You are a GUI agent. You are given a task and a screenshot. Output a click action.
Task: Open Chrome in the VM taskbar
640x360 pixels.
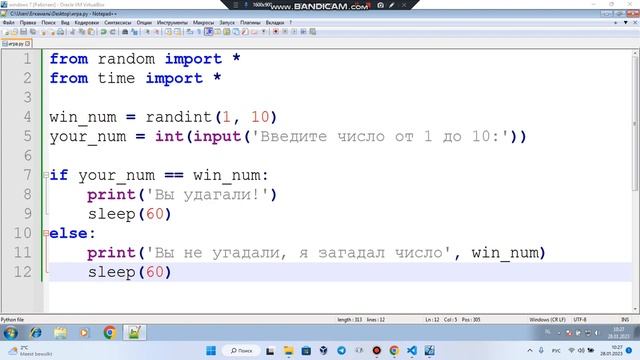pos(109,333)
